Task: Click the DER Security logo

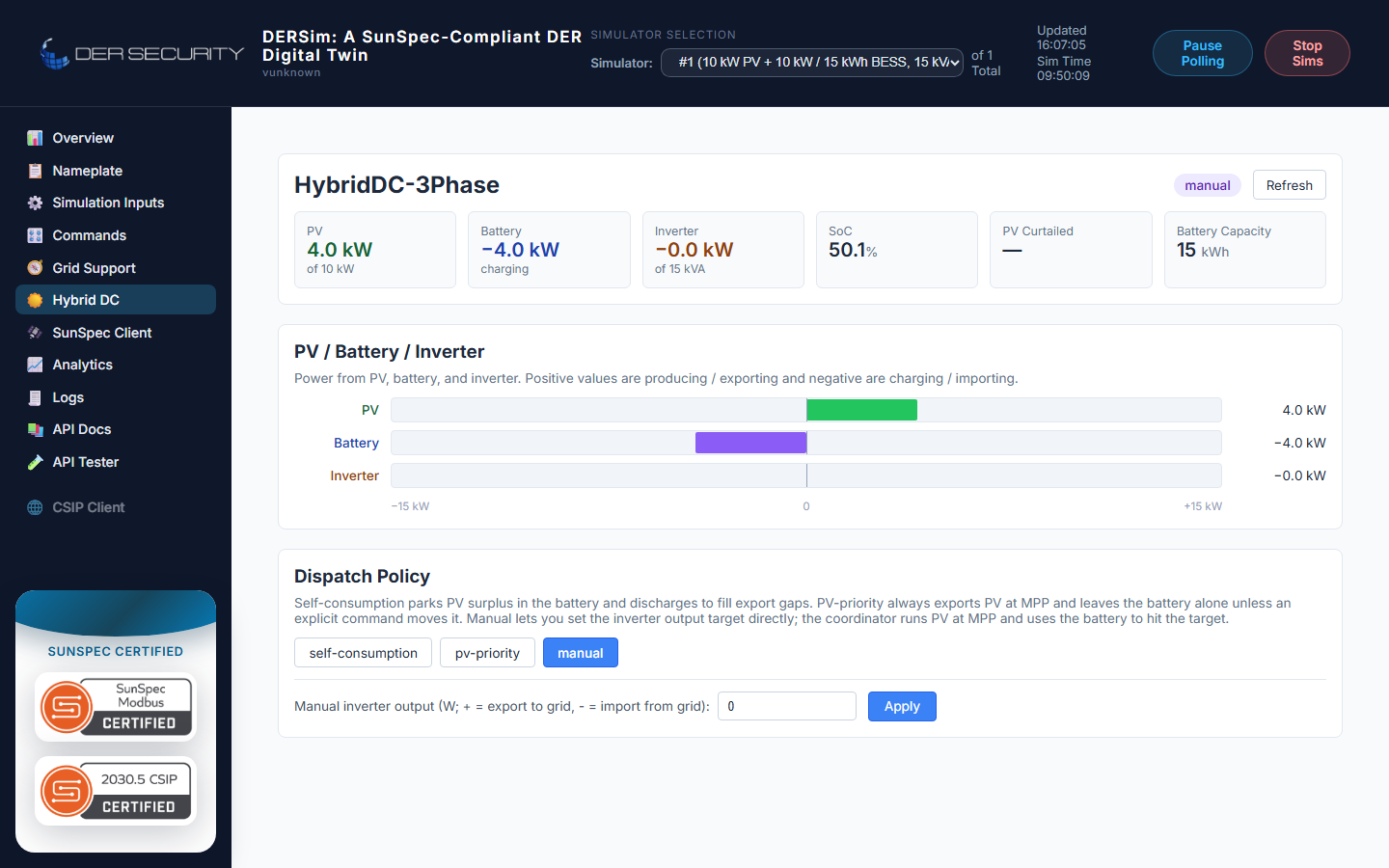Action: coord(141,53)
